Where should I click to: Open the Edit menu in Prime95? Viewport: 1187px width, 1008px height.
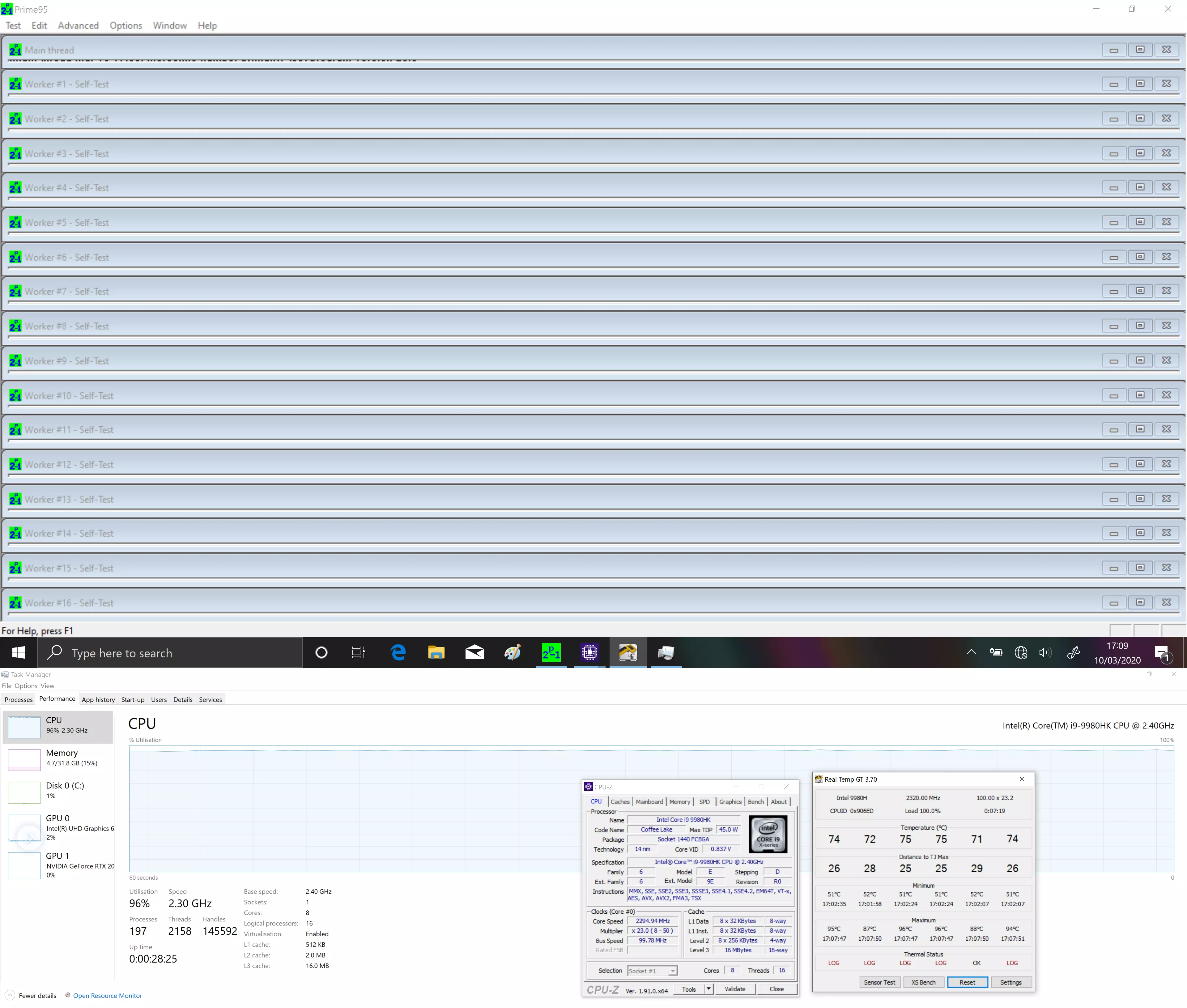point(40,26)
